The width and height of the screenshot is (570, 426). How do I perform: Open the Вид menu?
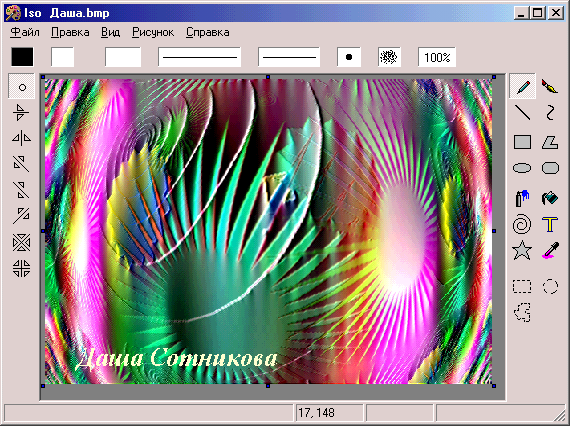point(111,32)
